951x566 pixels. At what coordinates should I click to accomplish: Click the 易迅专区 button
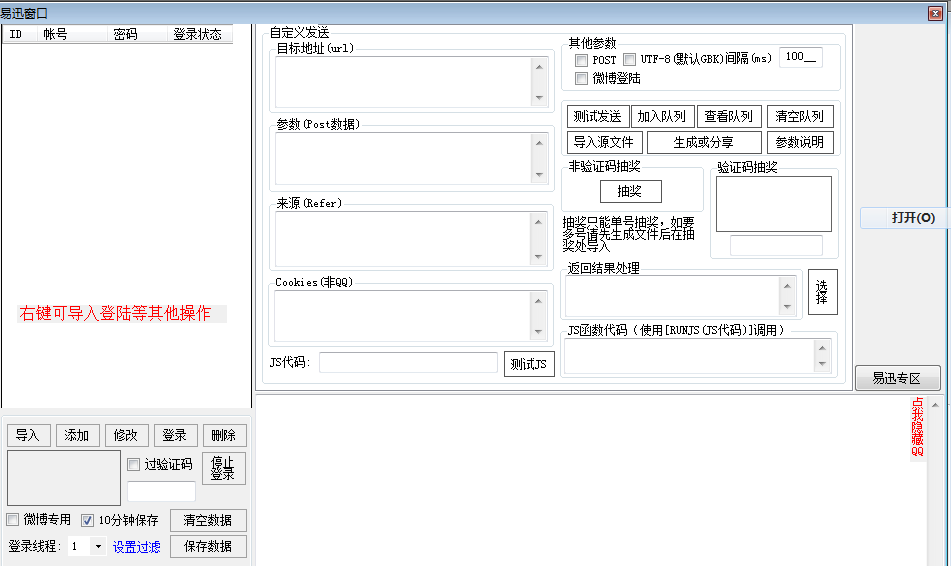897,379
